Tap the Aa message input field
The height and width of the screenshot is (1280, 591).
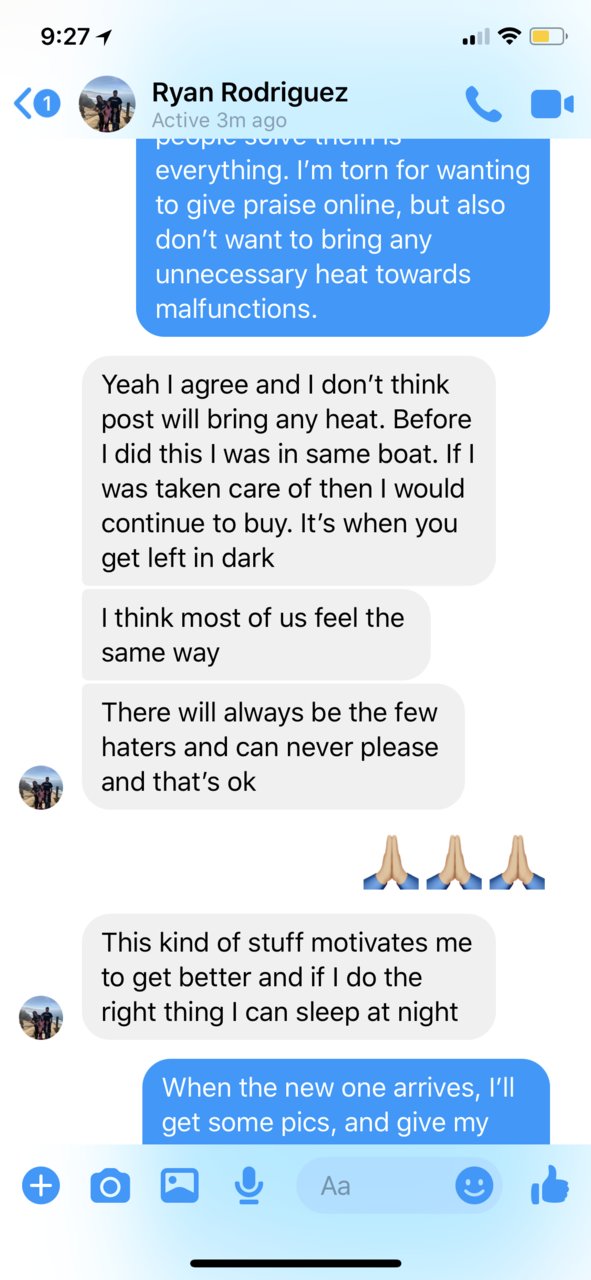coord(400,1186)
